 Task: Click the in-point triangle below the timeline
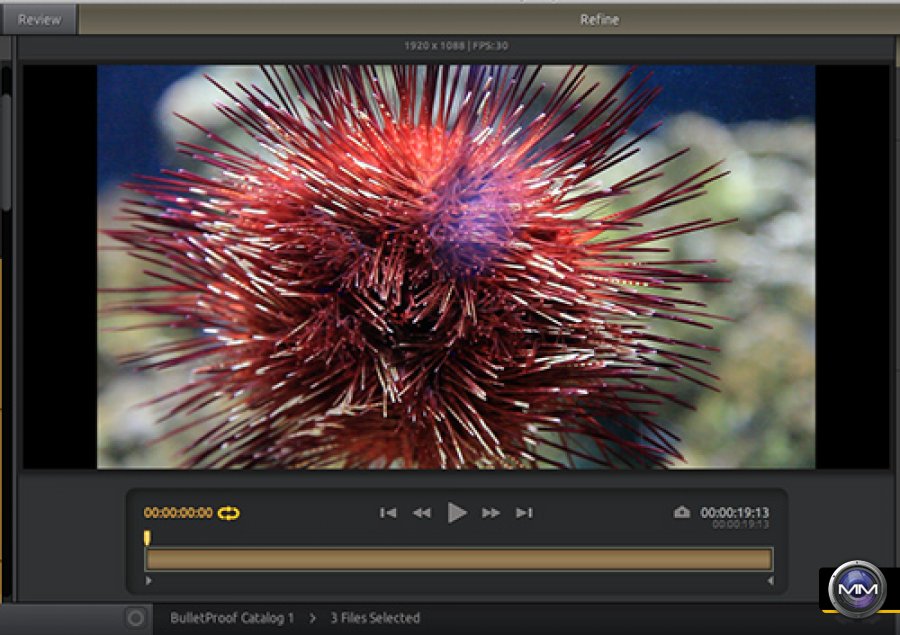tap(149, 580)
